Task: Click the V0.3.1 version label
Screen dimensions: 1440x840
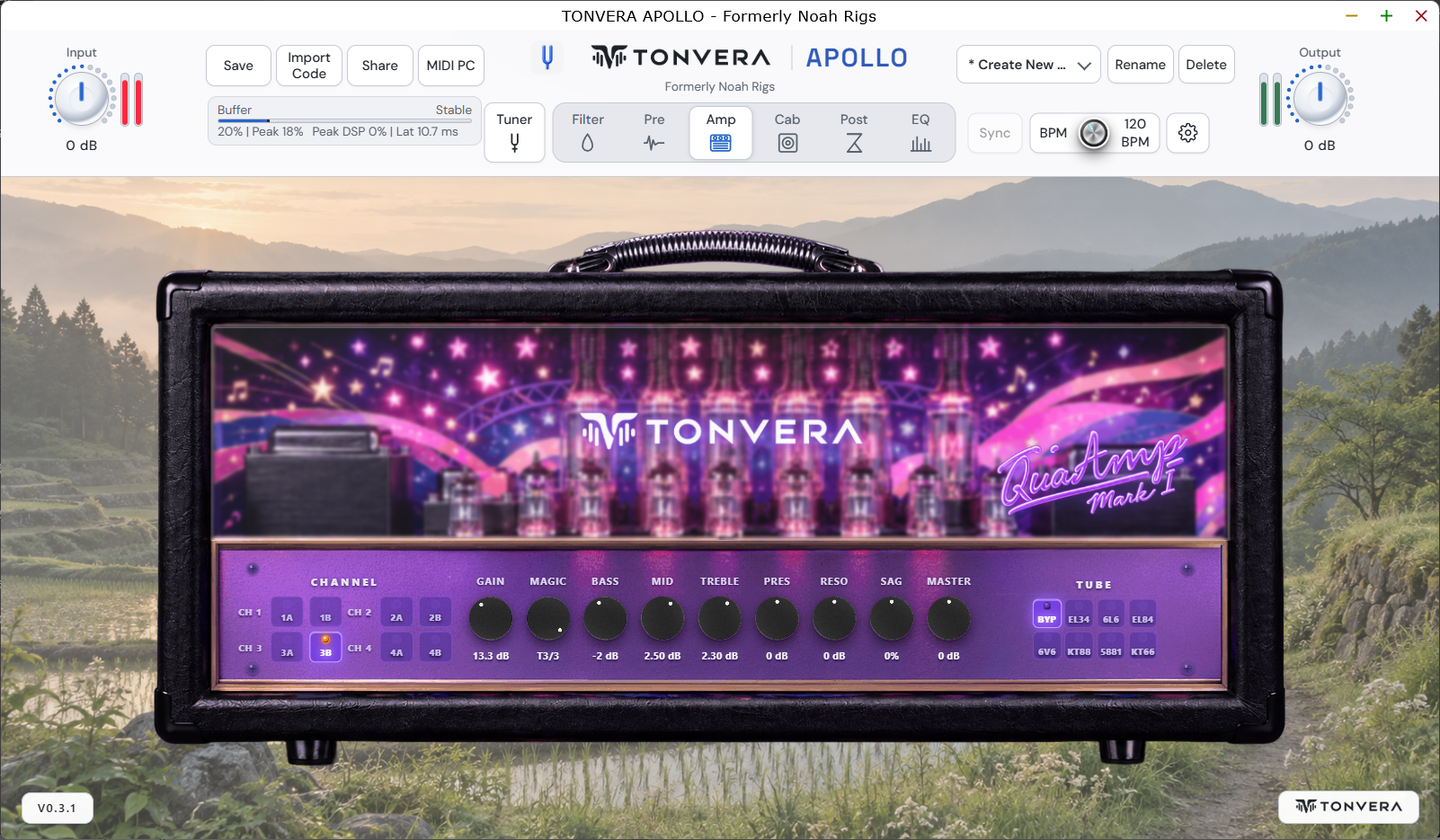Action: point(57,808)
